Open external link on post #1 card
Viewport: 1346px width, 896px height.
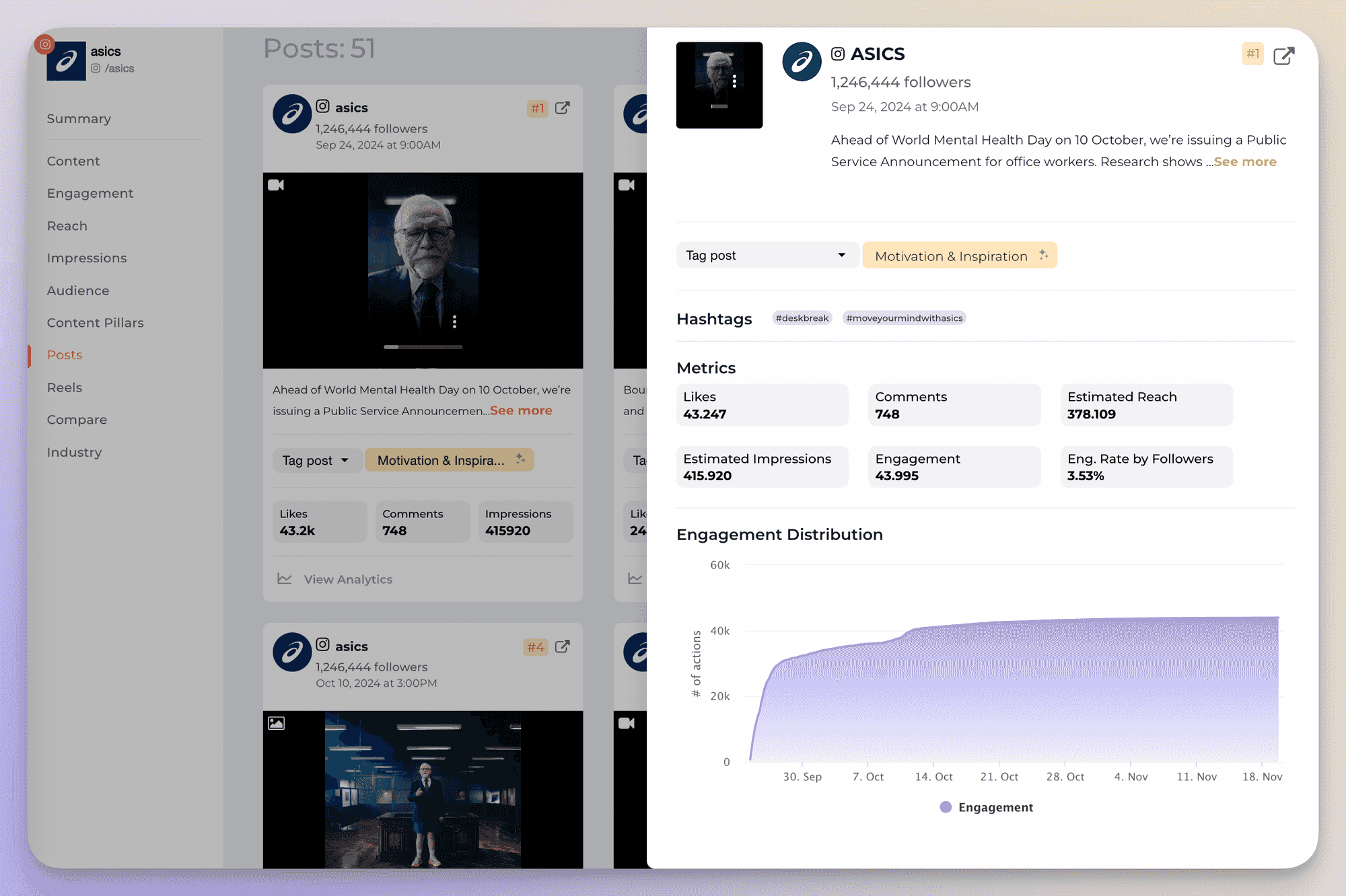coord(563,108)
